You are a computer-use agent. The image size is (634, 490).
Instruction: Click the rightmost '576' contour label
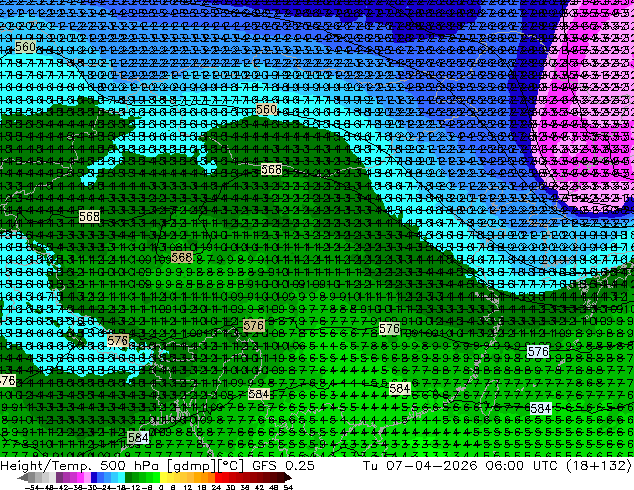[538, 351]
